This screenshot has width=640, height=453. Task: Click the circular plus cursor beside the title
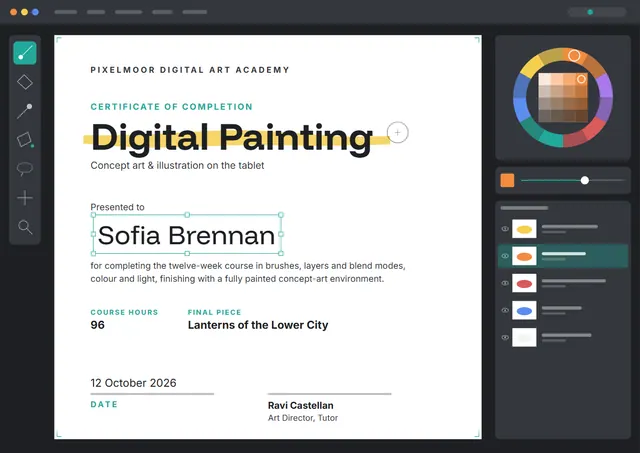[397, 132]
